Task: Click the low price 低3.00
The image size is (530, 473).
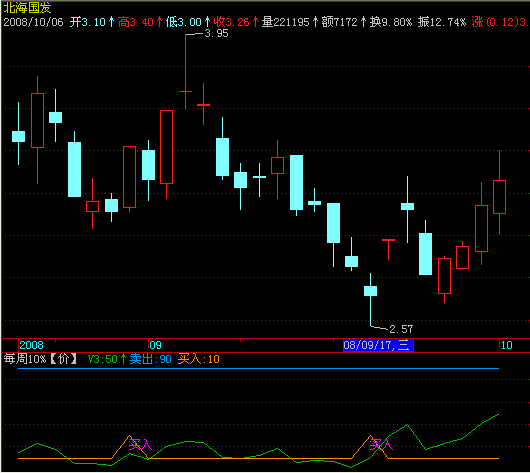Action: tap(184, 22)
